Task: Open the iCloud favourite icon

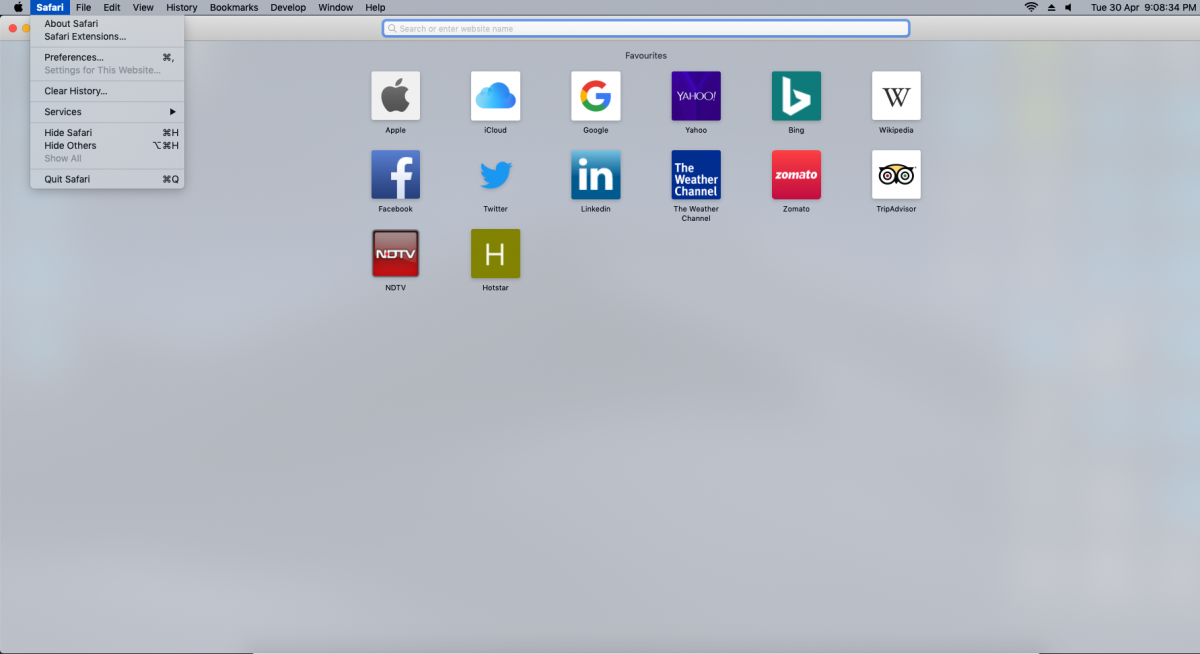Action: click(x=496, y=96)
